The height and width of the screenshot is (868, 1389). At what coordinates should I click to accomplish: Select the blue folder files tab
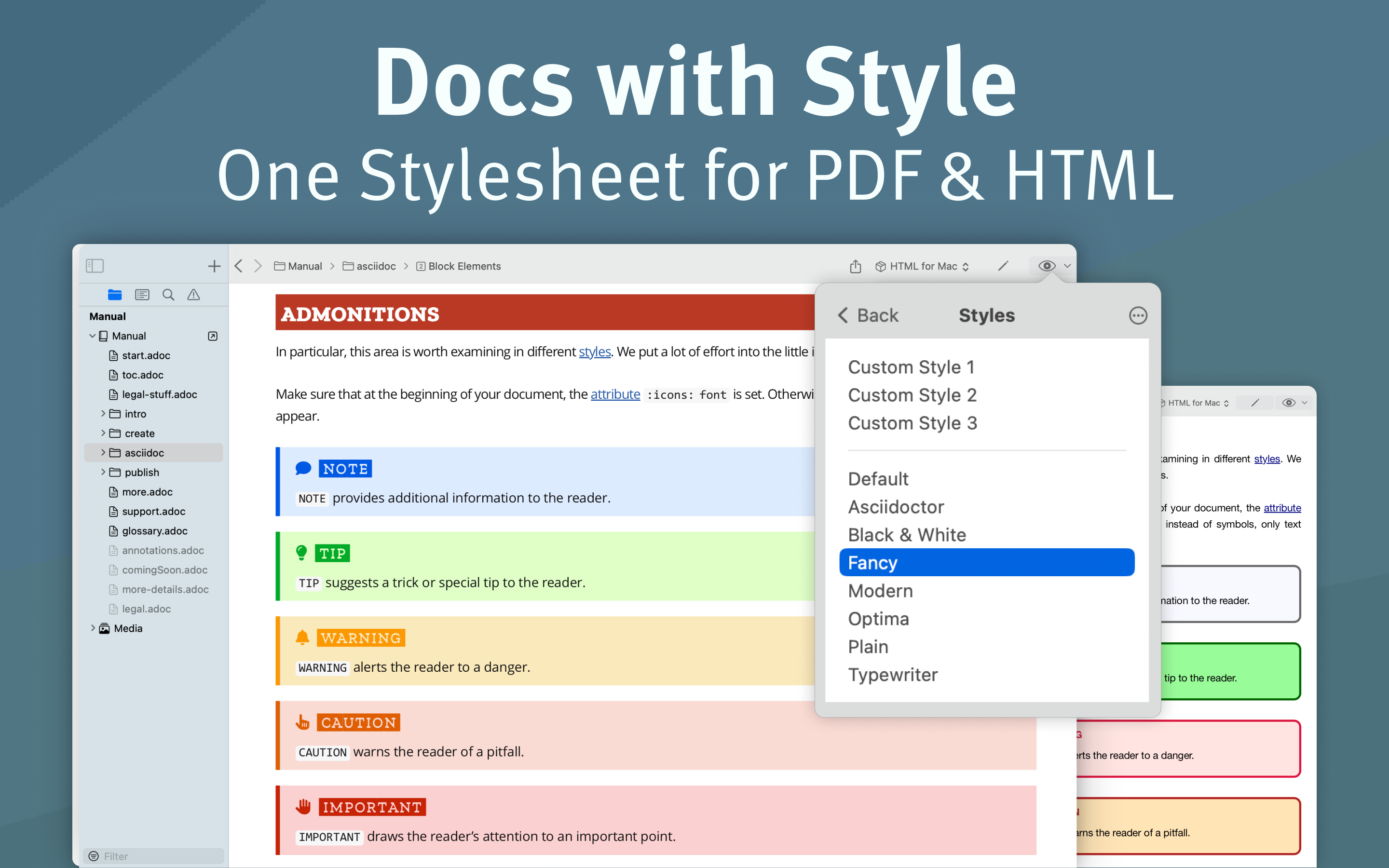click(x=115, y=295)
